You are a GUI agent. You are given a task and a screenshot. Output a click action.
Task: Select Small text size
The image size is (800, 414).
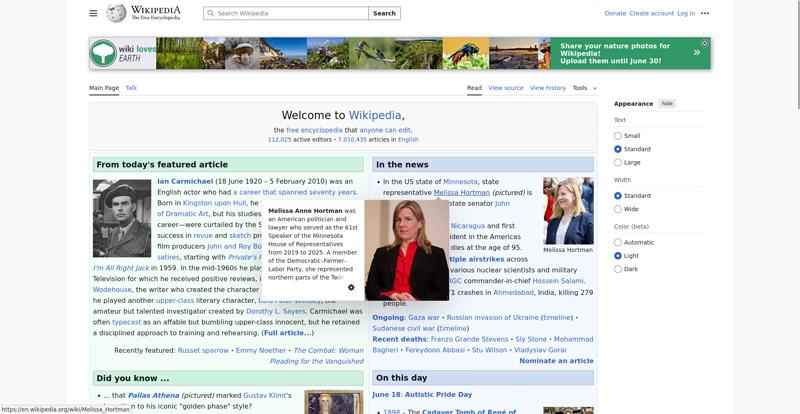(x=618, y=136)
